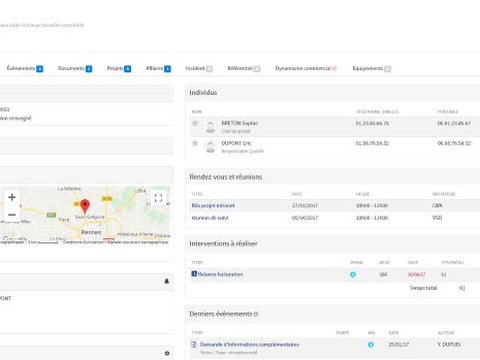Zoom in on the map
480x360 pixels.
pyautogui.click(x=12, y=197)
